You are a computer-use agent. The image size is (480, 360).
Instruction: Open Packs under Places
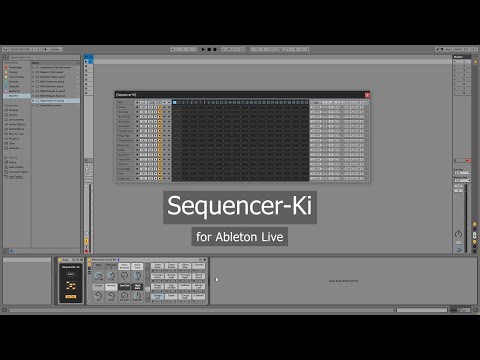12,162
